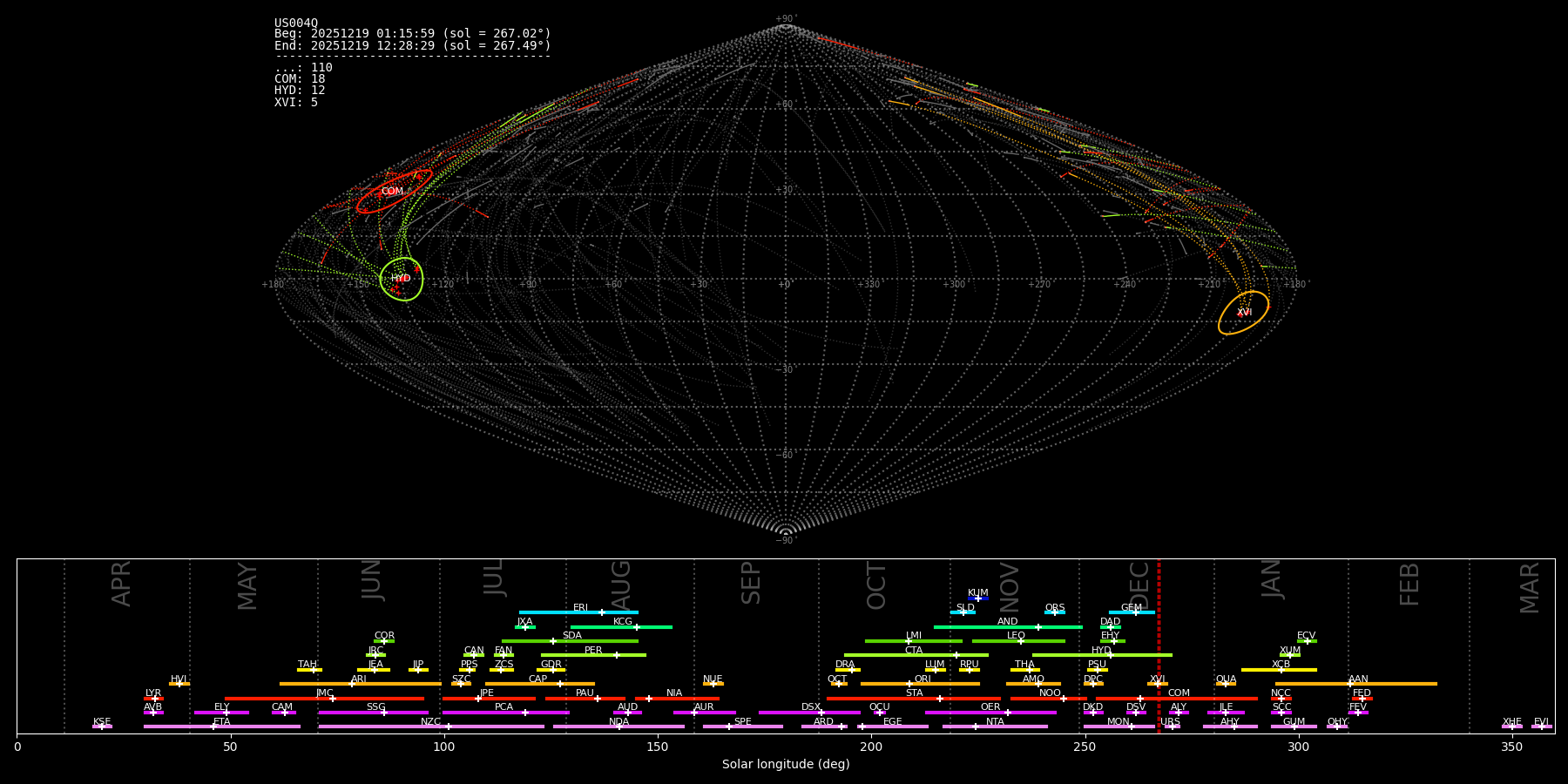This screenshot has width=1568, height=784.
Task: Click the 200 tick on longitude axis
Action: (871, 747)
